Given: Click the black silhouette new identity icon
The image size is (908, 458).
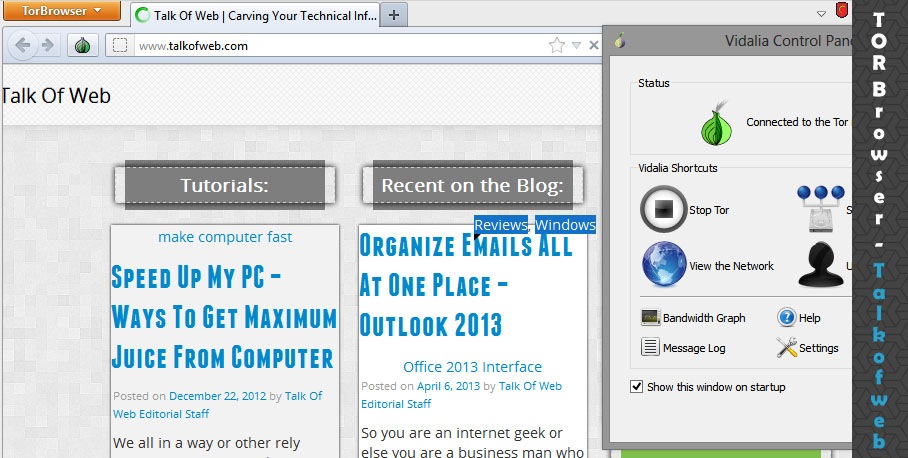Looking at the screenshot, I should pos(821,265).
